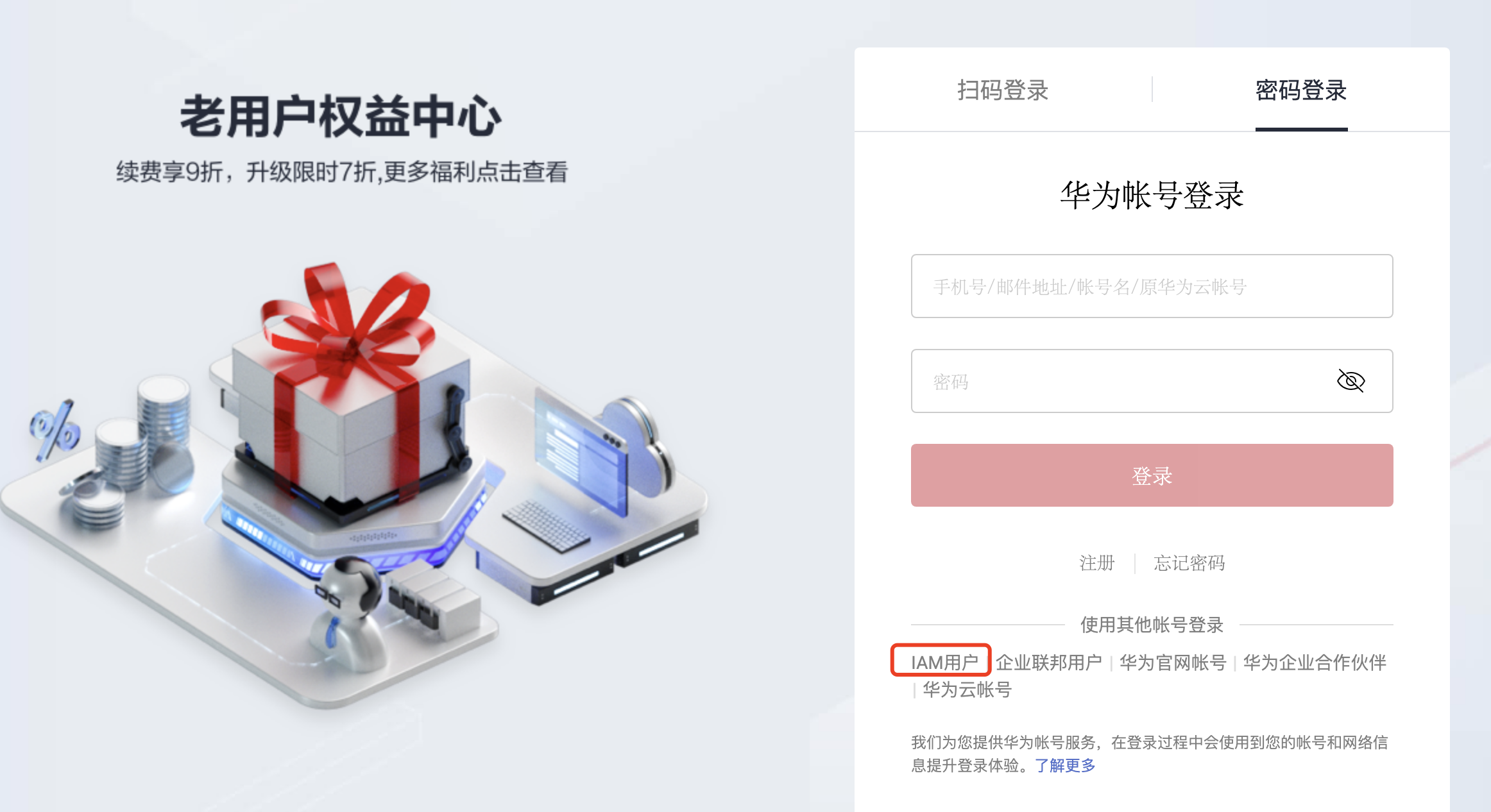Select 华为企业合作伙伴 login option
Viewport: 1491px width, 812px height.
(x=1315, y=662)
